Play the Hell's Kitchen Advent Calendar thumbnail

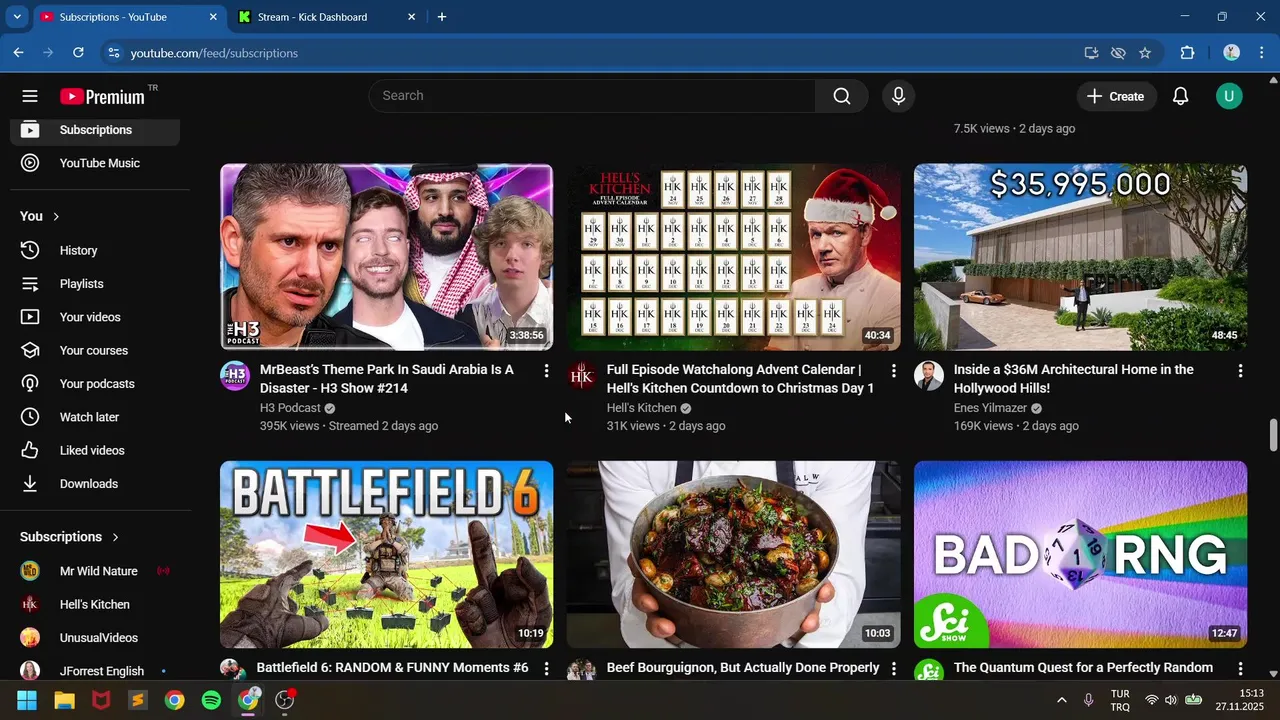click(733, 257)
